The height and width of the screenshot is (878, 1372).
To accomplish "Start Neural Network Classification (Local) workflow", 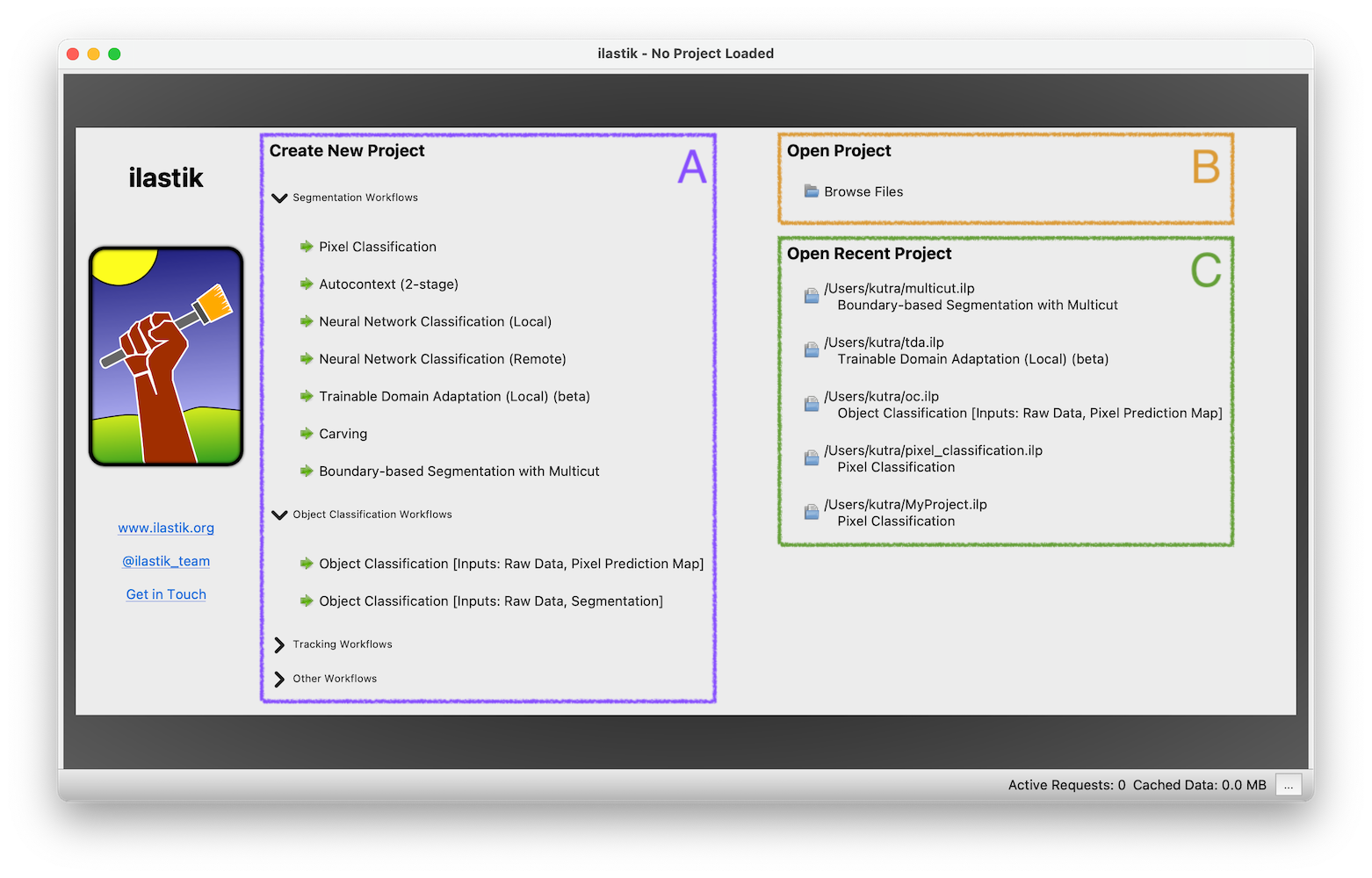I will [x=435, y=322].
